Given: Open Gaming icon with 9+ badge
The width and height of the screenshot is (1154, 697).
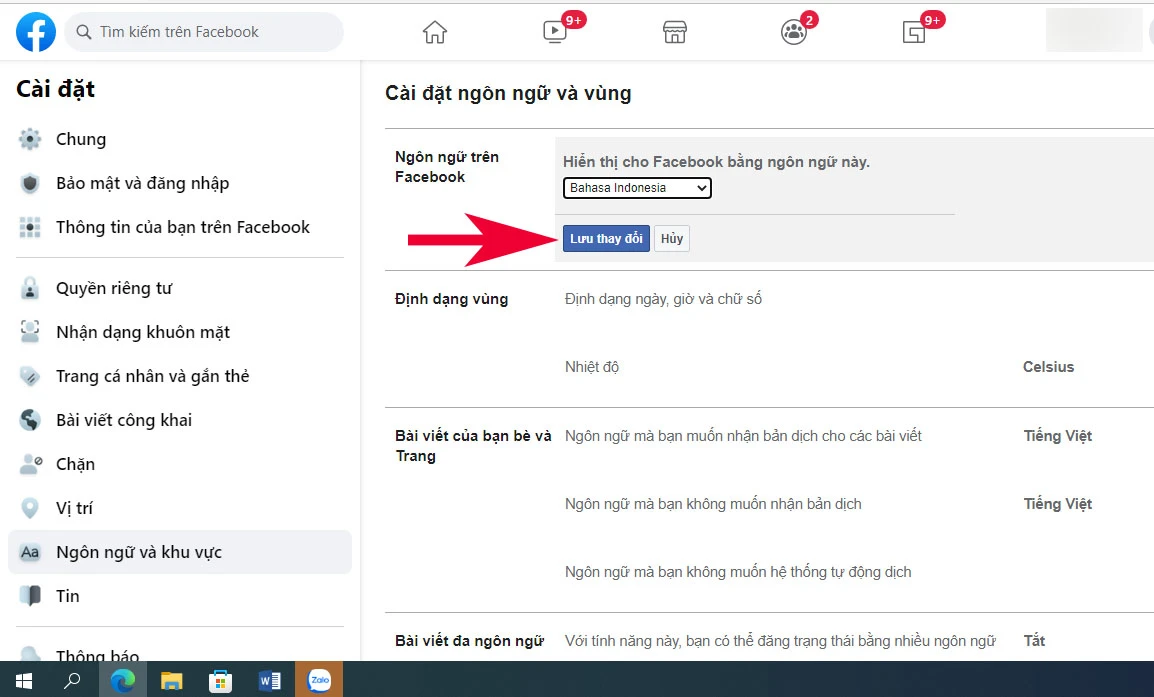Looking at the screenshot, I should pos(913,31).
